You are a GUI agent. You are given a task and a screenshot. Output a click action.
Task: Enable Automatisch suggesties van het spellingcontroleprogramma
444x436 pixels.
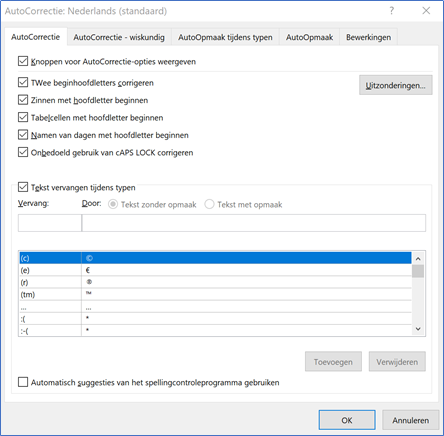pyautogui.click(x=23, y=382)
